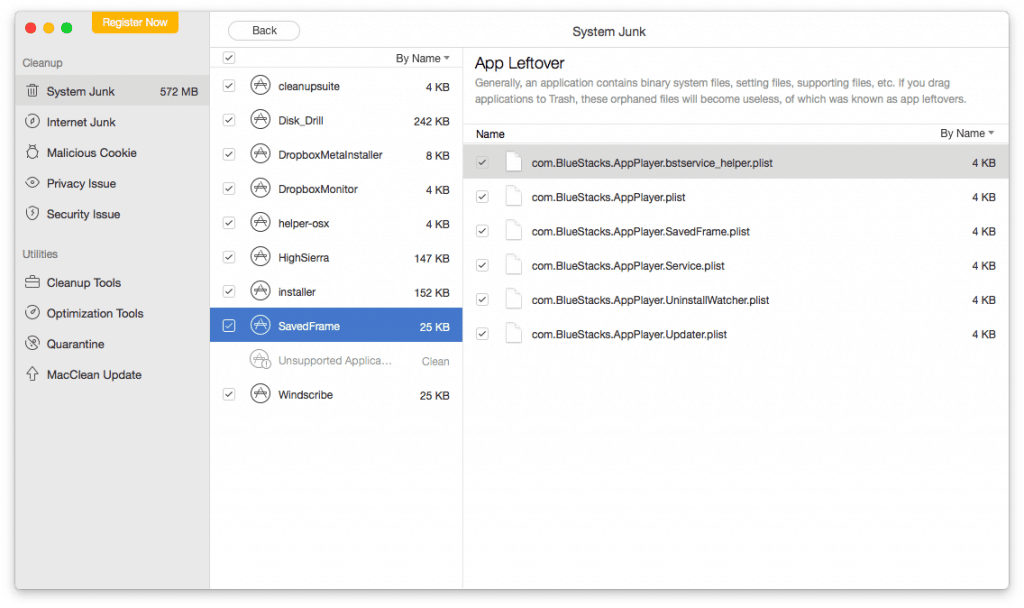Click the cleanupsuite app icon
This screenshot has width=1024, height=608.
click(x=261, y=86)
